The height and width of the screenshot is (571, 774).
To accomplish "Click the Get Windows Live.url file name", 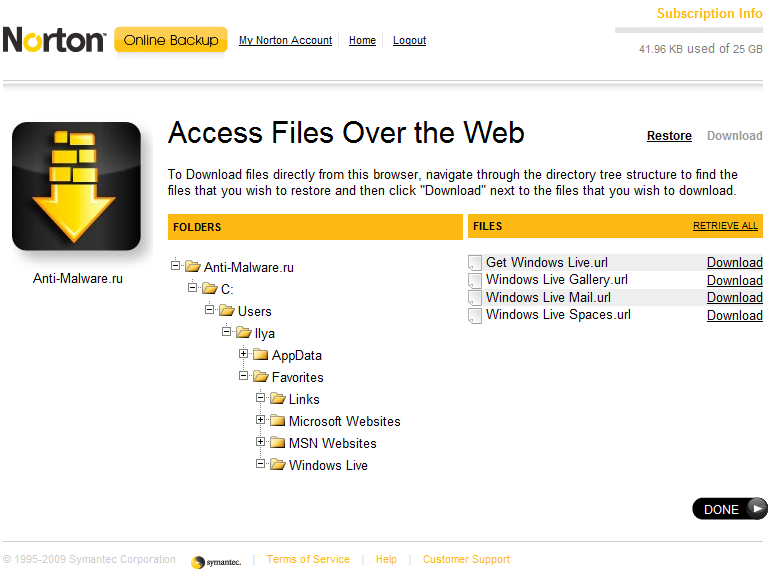I will tap(547, 263).
